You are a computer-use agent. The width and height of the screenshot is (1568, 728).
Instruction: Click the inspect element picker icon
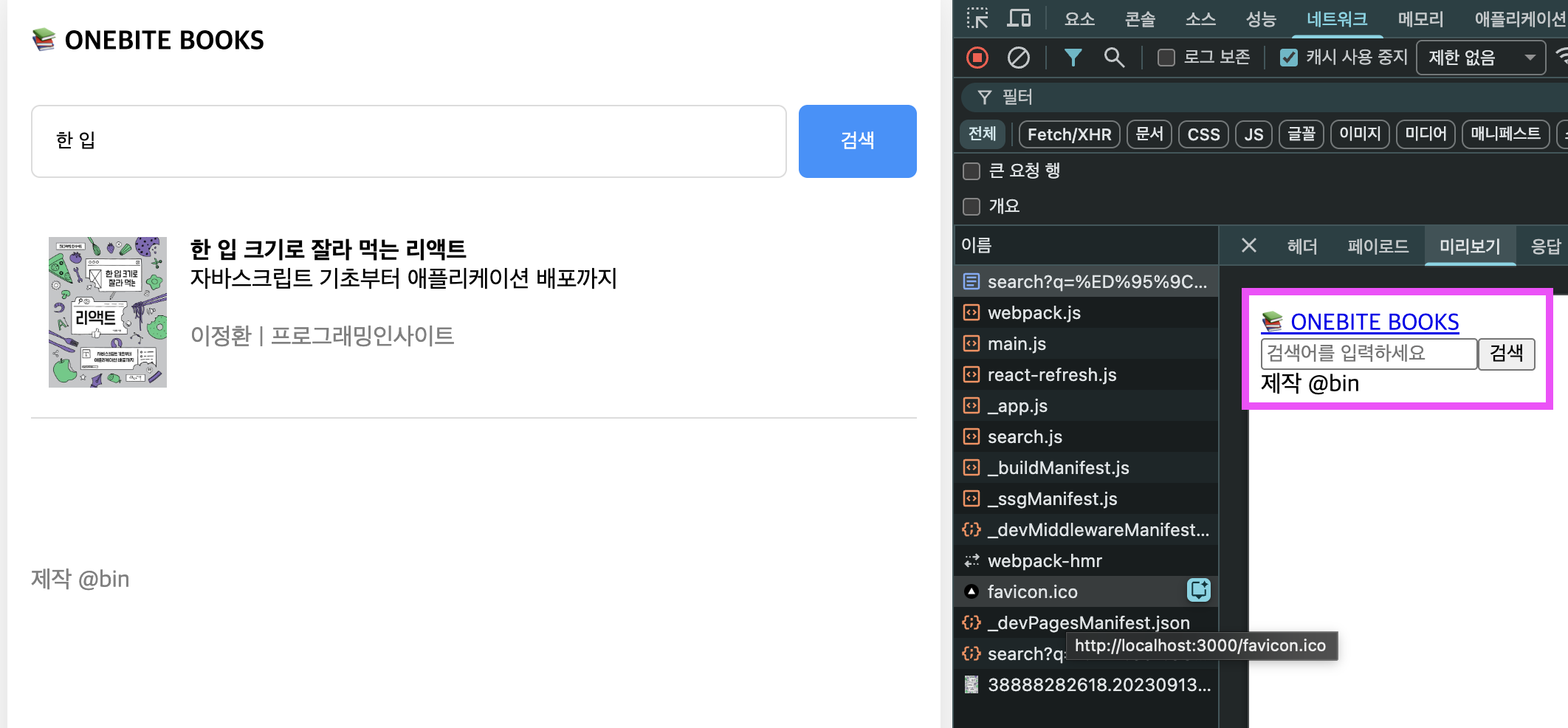pyautogui.click(x=977, y=18)
